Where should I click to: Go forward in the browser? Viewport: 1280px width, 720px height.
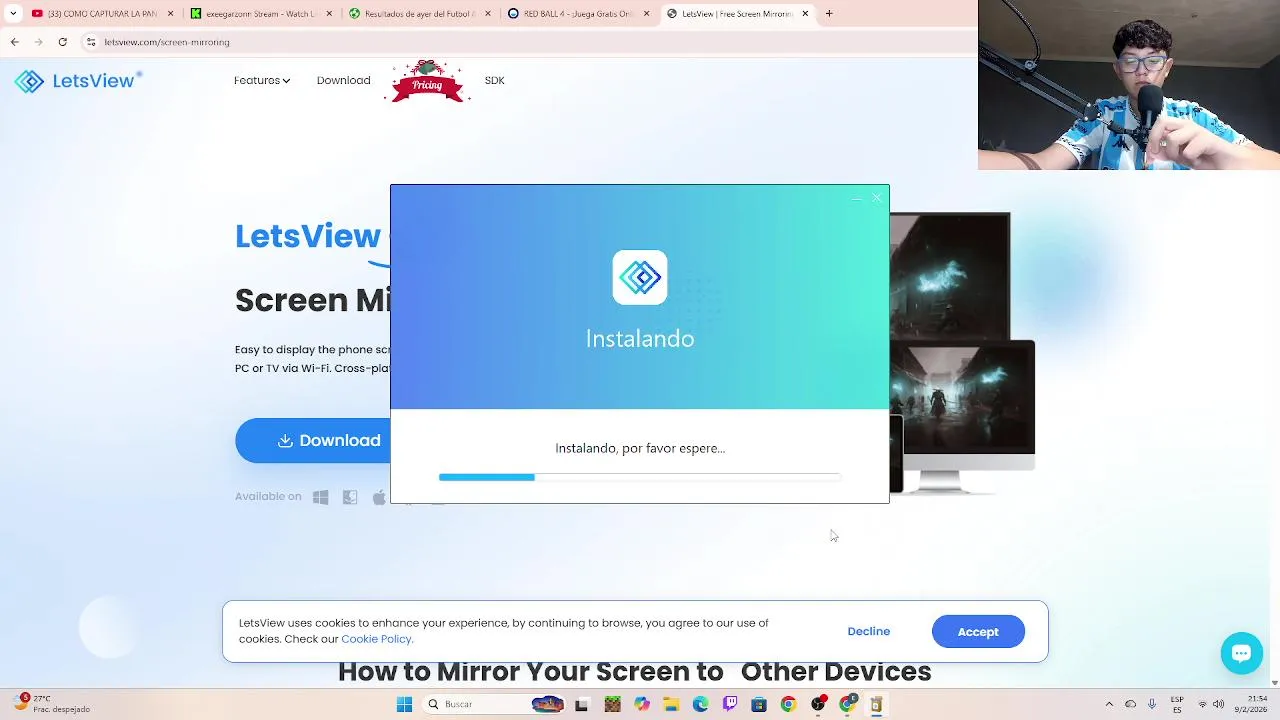tap(38, 42)
